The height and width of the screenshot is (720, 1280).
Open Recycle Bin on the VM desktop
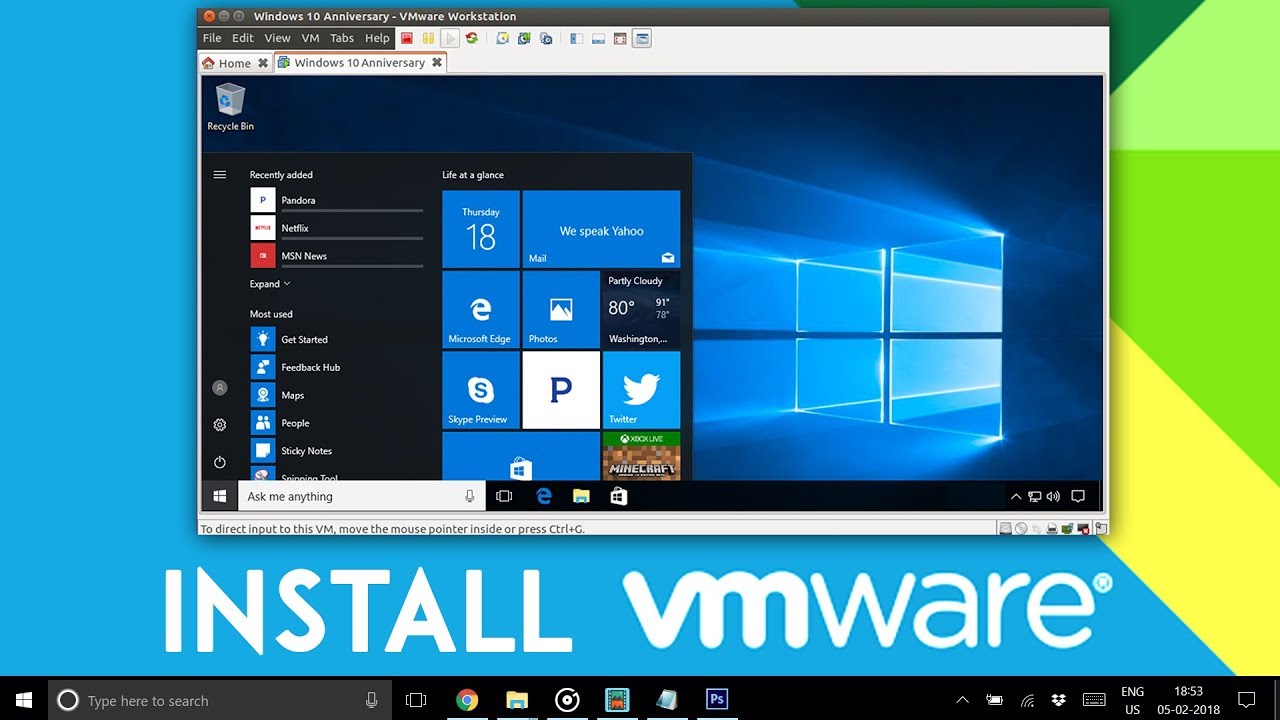pos(230,107)
